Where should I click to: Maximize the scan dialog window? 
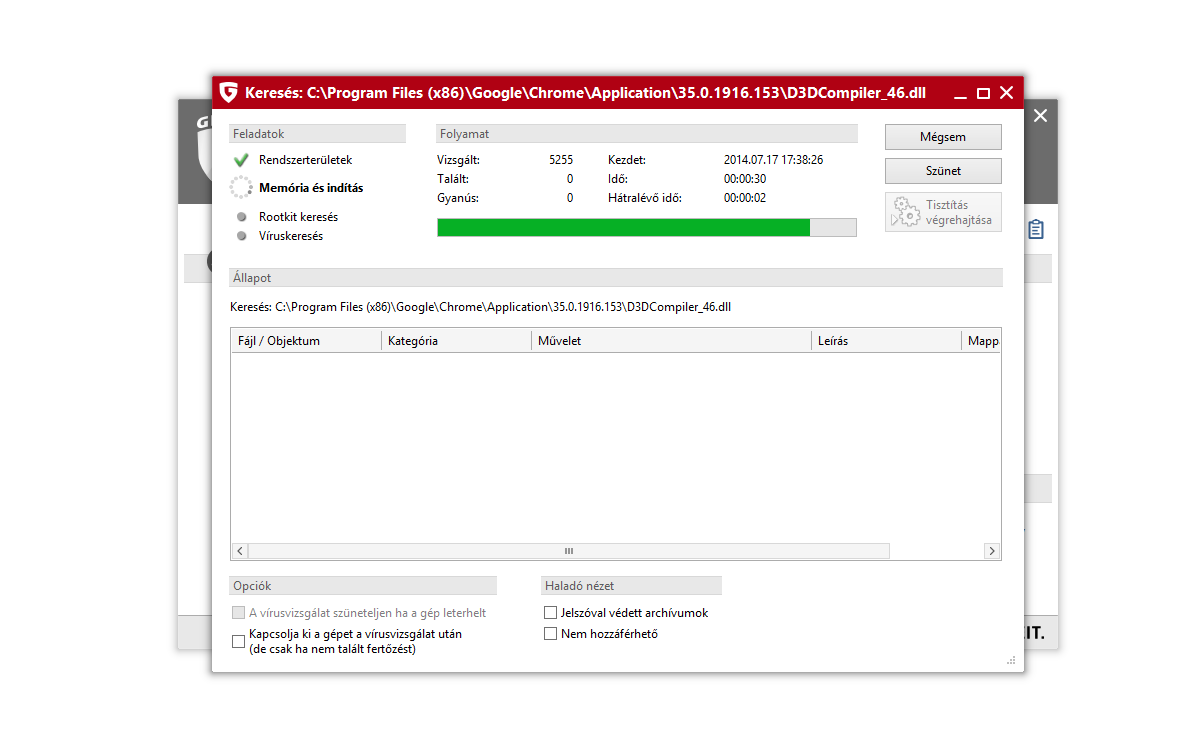pyautogui.click(x=983, y=93)
